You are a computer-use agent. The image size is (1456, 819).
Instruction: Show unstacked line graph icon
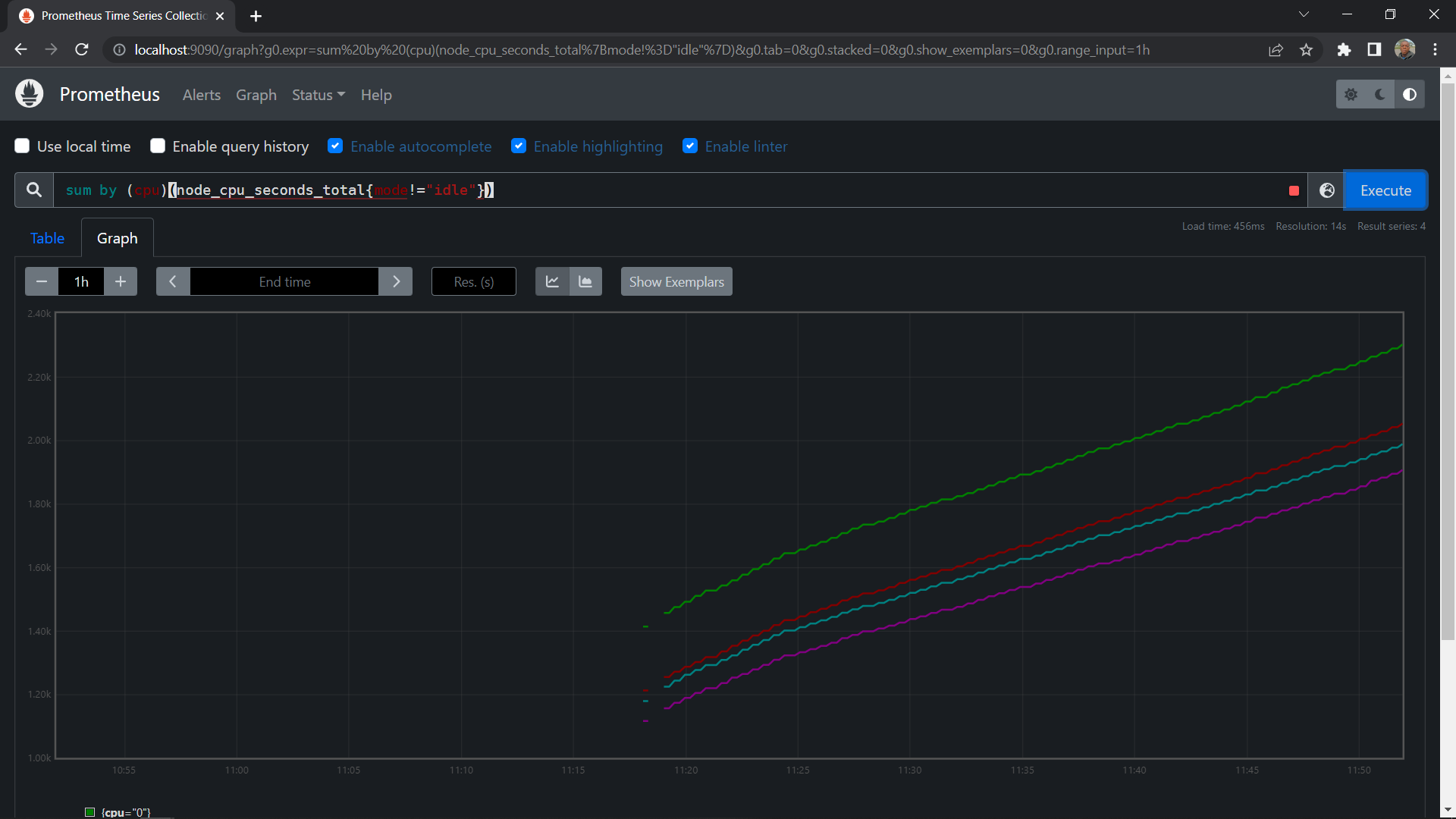[x=552, y=282]
